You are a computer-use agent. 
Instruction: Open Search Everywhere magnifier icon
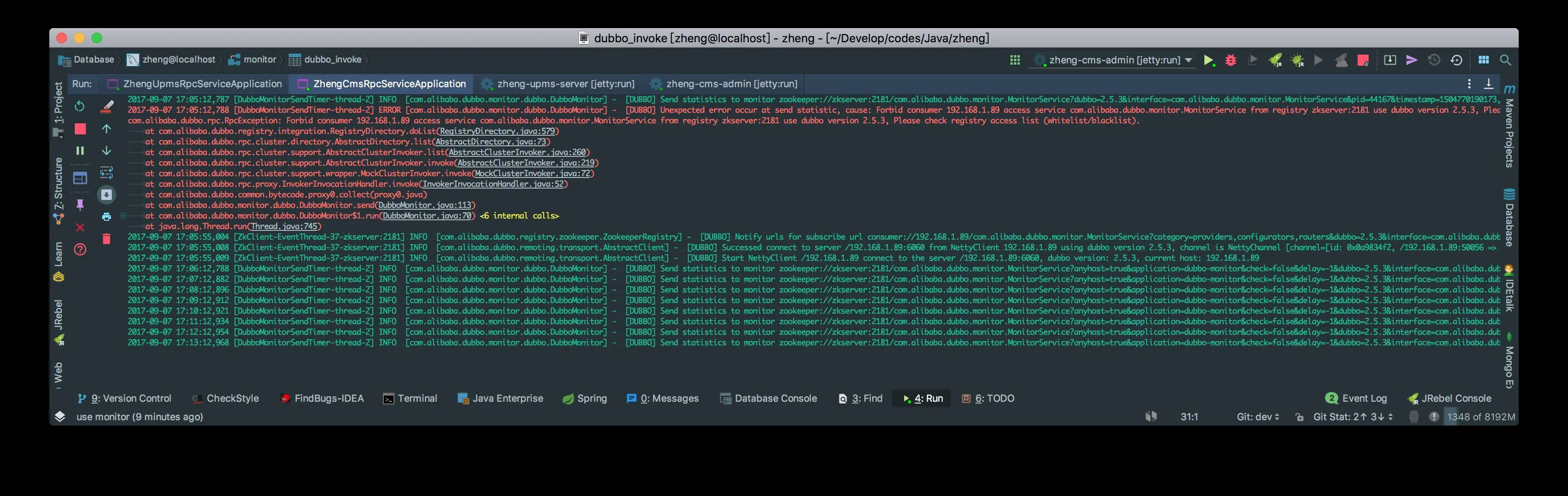1505,60
